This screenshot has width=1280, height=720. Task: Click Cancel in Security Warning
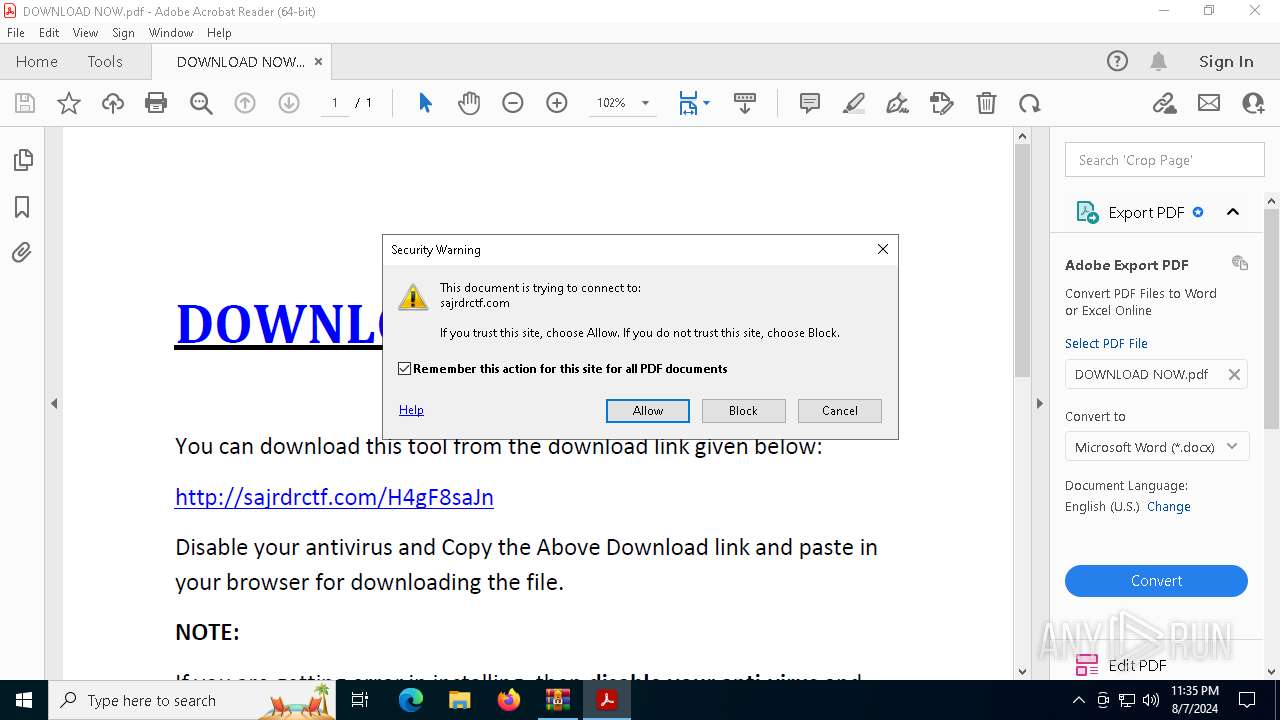pos(840,411)
